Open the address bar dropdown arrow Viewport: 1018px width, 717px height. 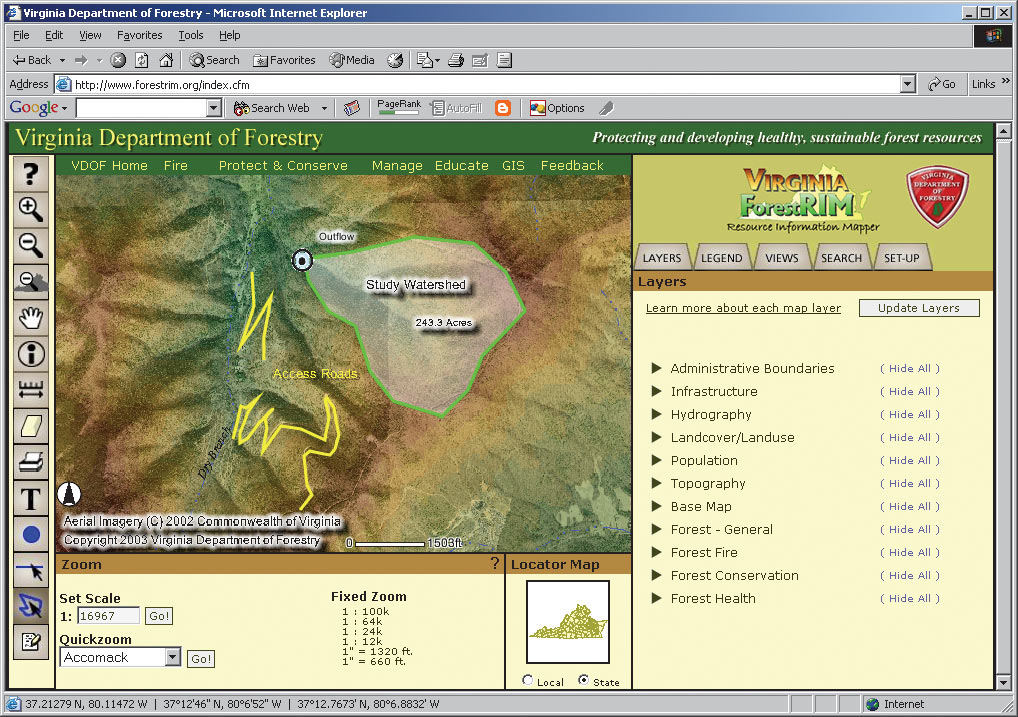click(908, 84)
